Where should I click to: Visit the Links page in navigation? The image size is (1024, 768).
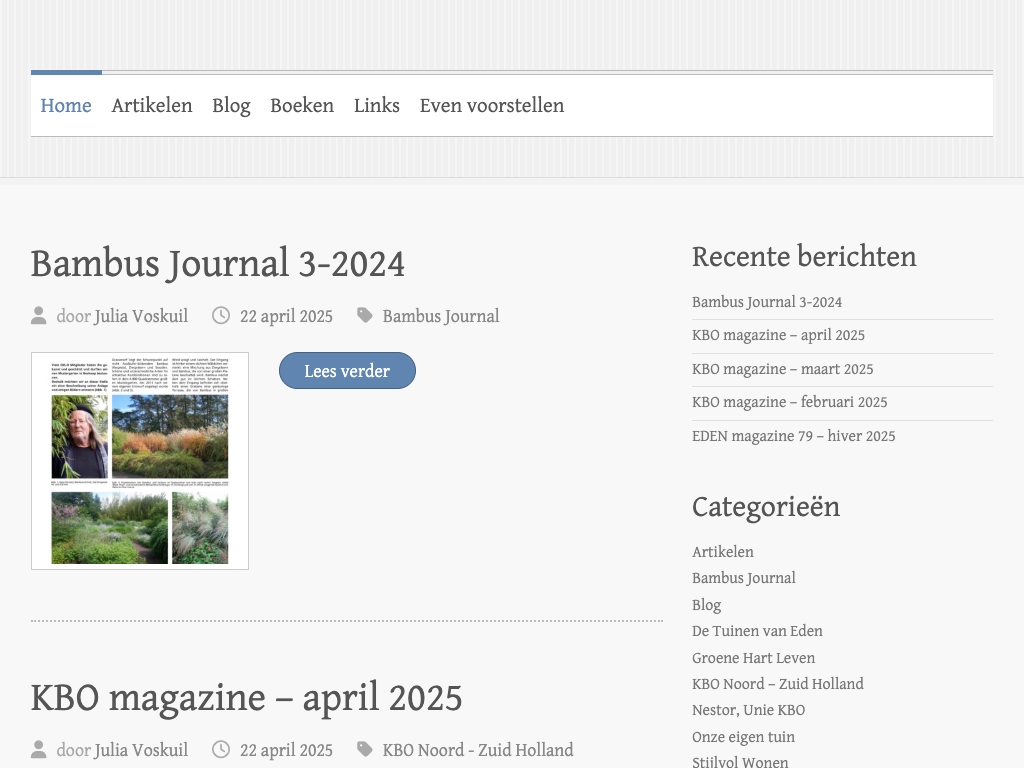377,106
